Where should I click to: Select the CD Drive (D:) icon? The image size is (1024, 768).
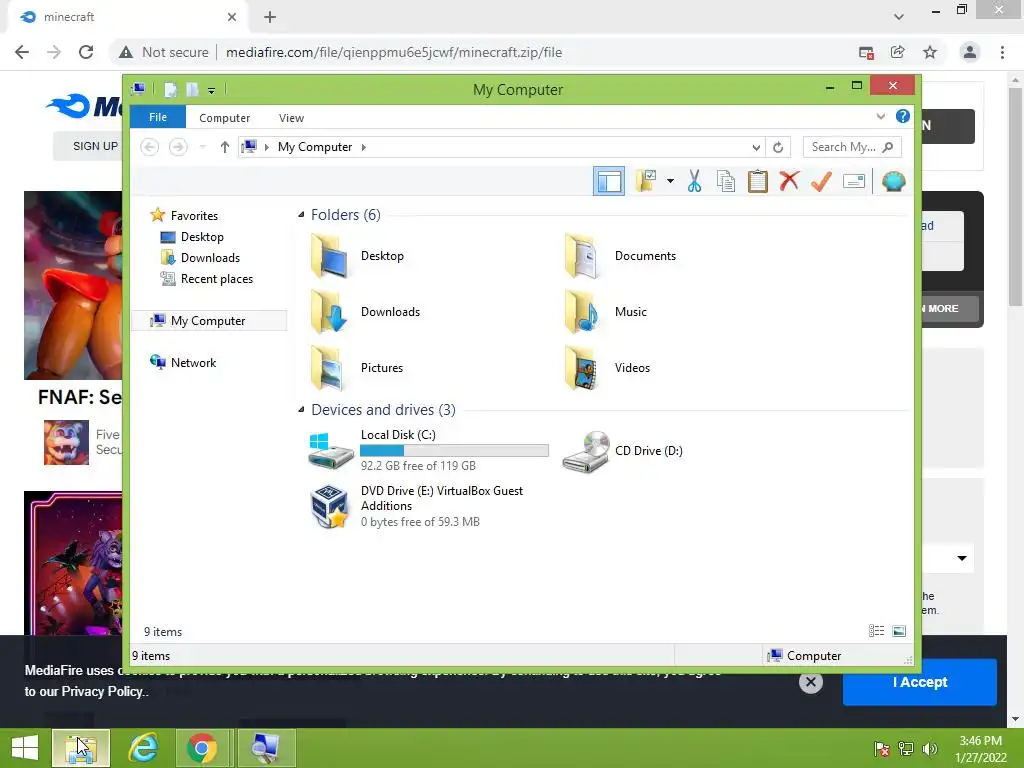(x=585, y=451)
